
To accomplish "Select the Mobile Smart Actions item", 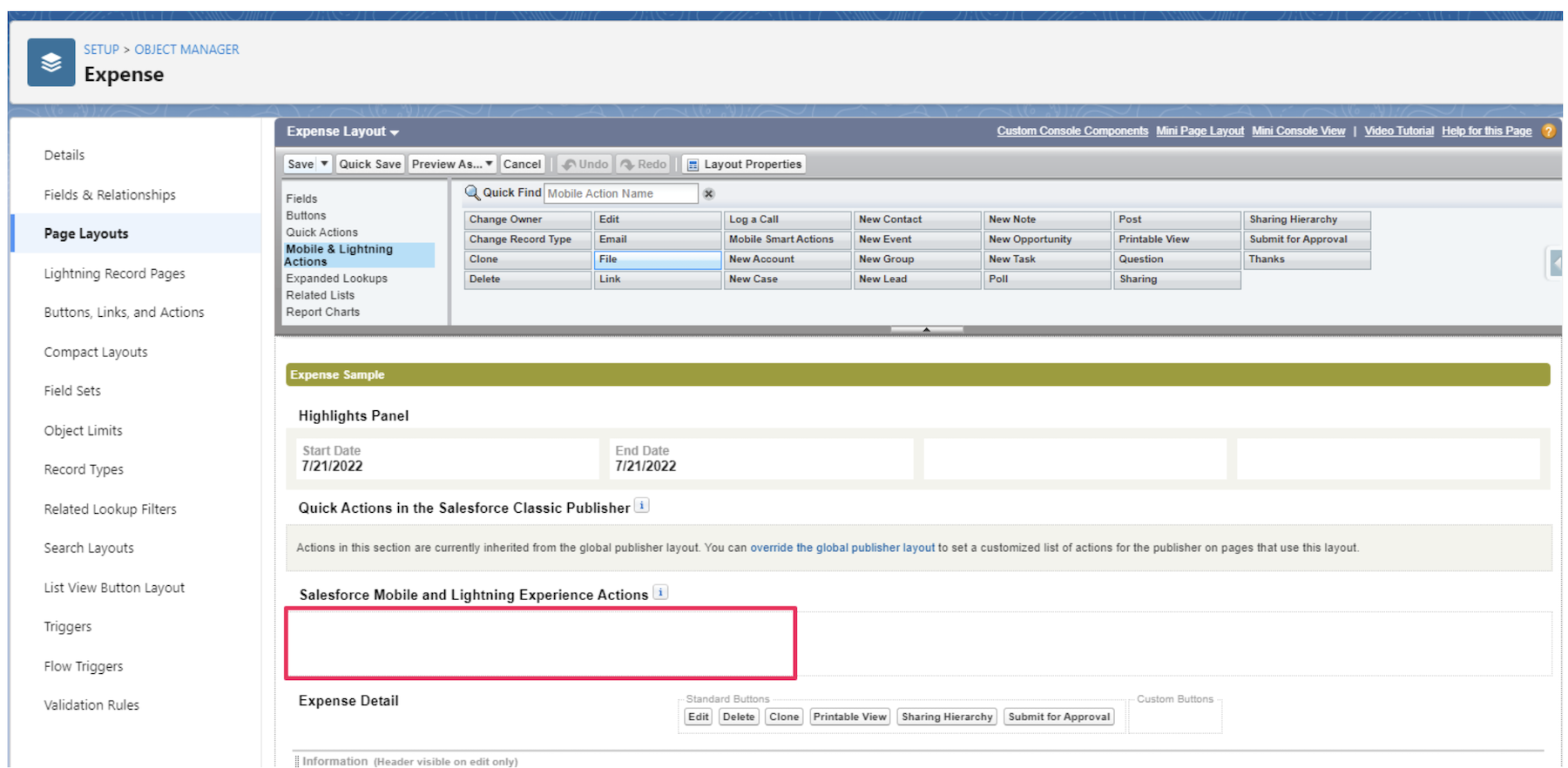I will 787,239.
